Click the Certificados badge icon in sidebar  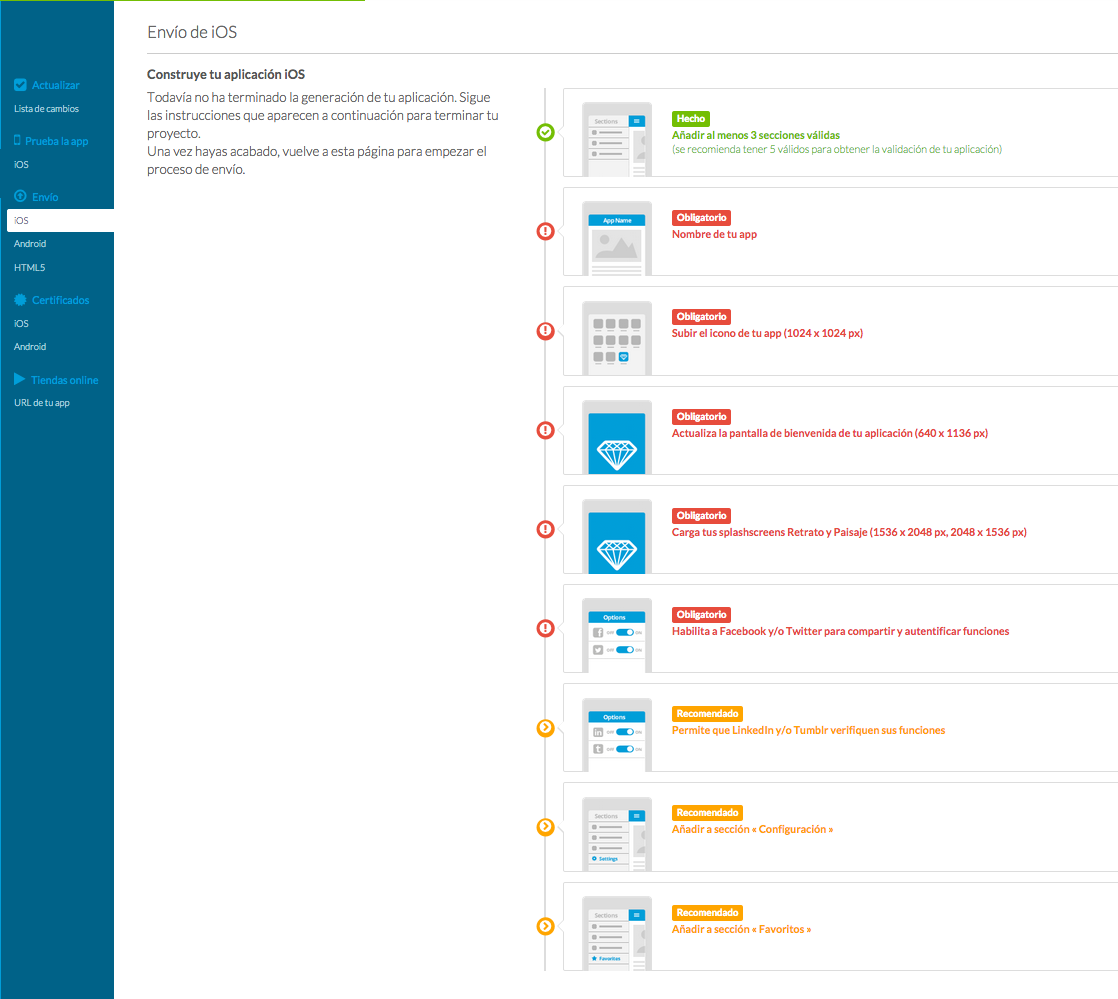click(x=20, y=300)
